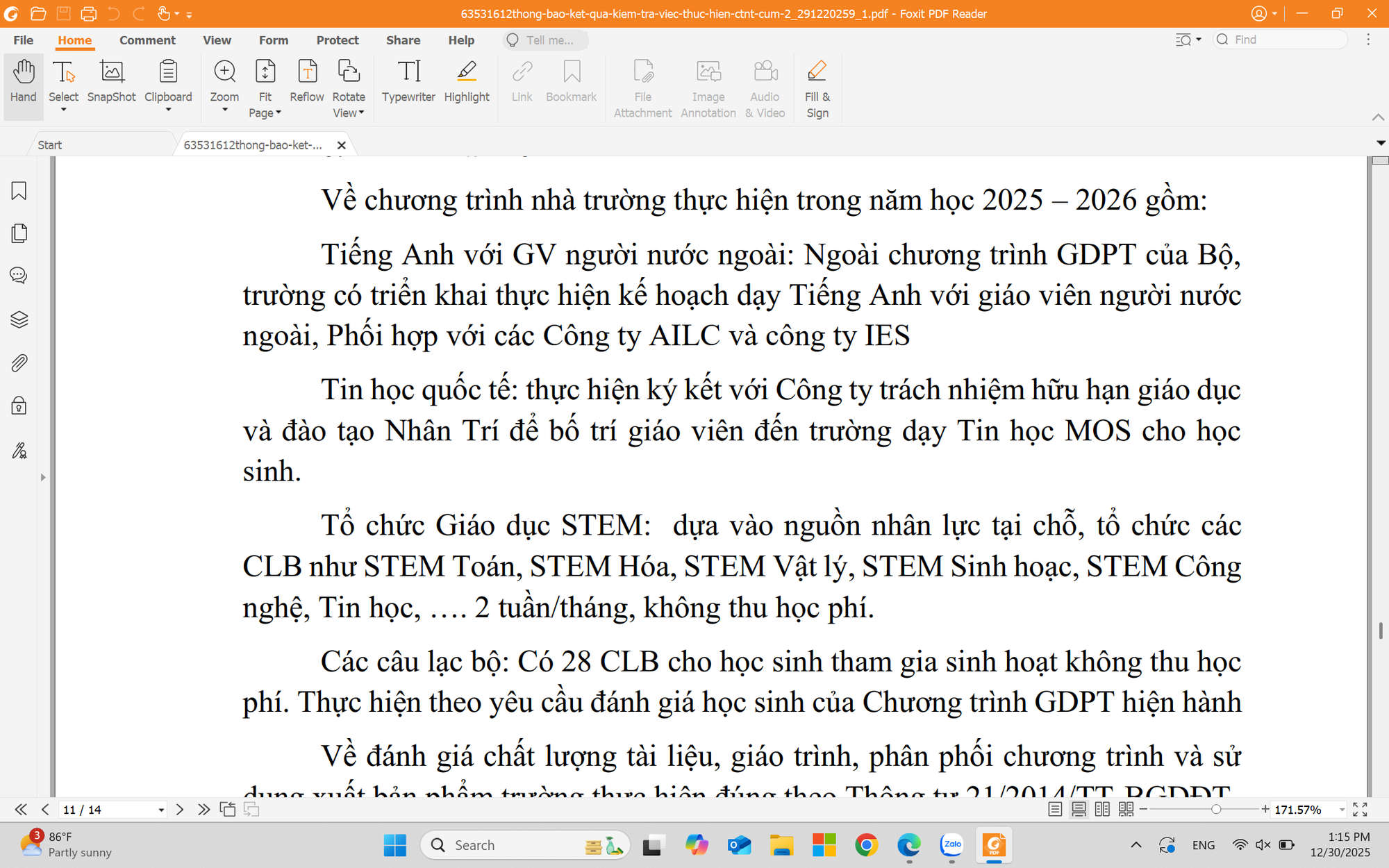Toggle facing pages display mode

[1102, 809]
